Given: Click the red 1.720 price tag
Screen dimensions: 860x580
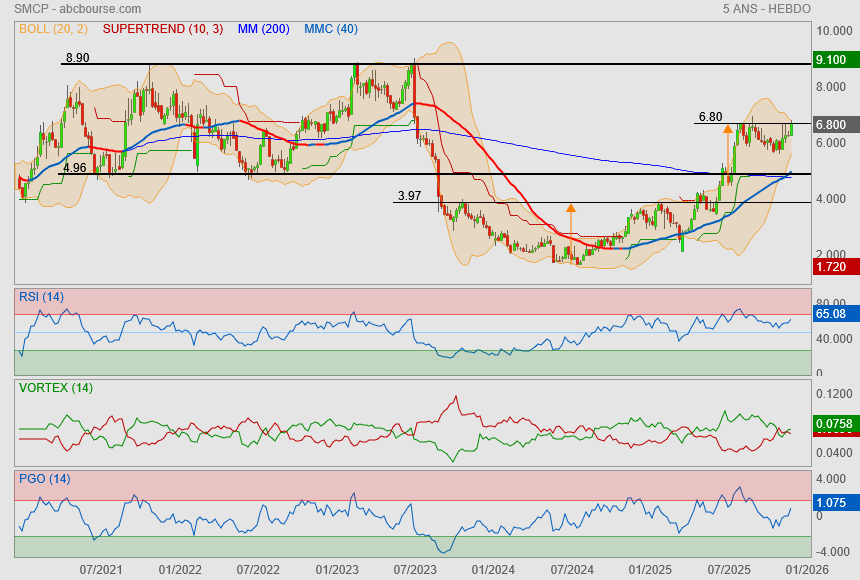Looking at the screenshot, I should pos(832,269).
